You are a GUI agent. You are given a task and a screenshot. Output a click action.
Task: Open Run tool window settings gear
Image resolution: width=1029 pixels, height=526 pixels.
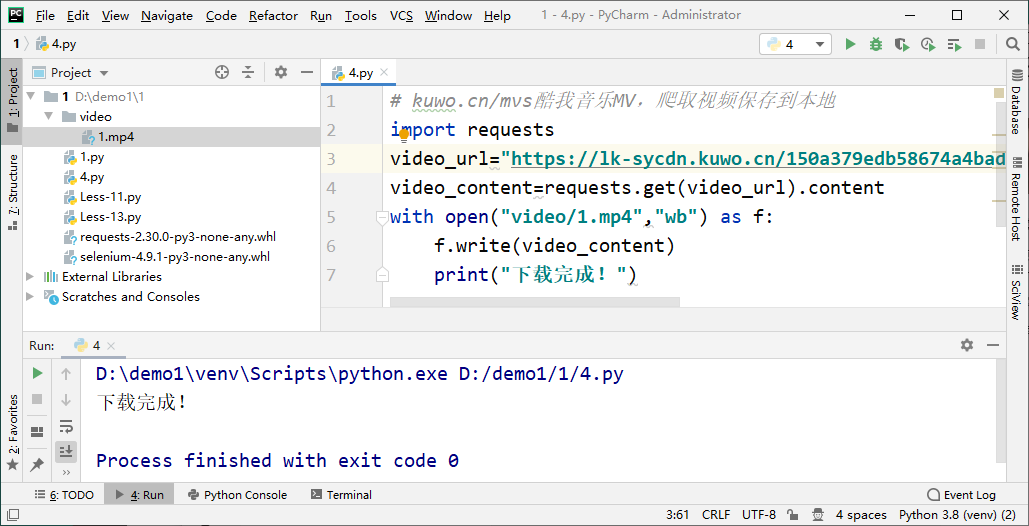tap(966, 345)
